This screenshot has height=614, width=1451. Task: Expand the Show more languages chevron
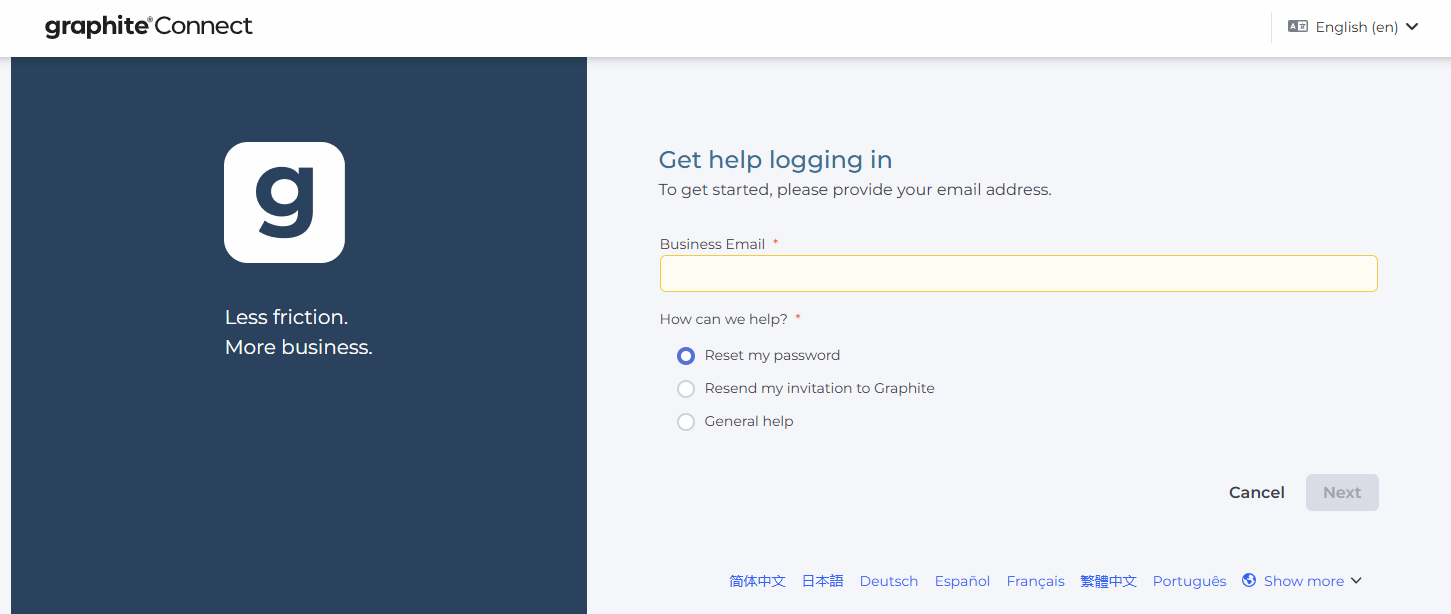click(x=1356, y=581)
